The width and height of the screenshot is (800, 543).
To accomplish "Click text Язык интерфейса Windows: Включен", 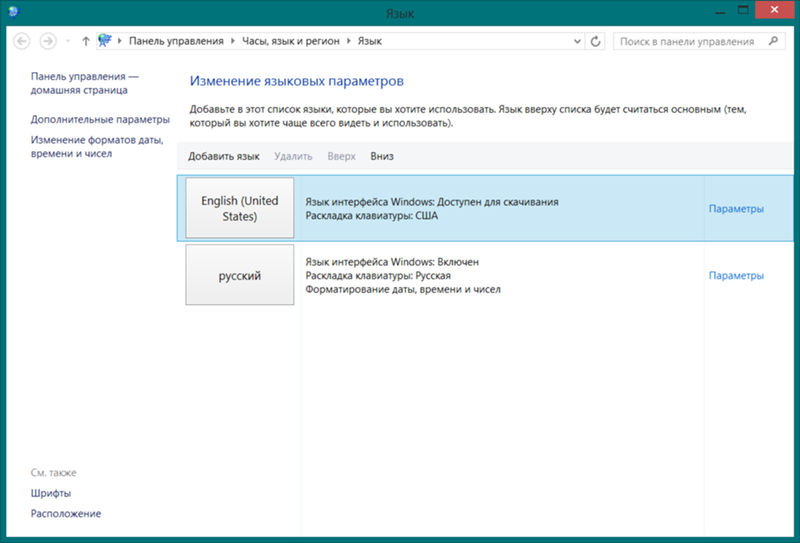I will [392, 262].
